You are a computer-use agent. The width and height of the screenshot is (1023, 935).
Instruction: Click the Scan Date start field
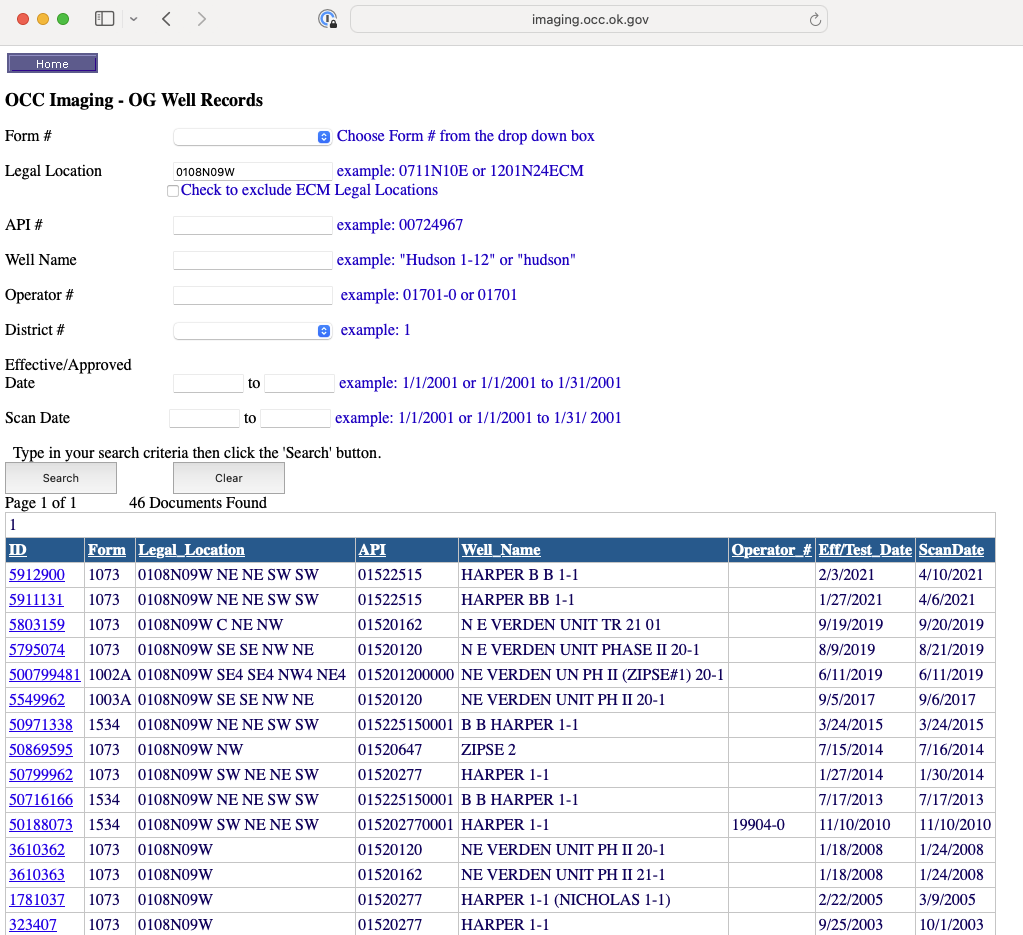pyautogui.click(x=204, y=418)
